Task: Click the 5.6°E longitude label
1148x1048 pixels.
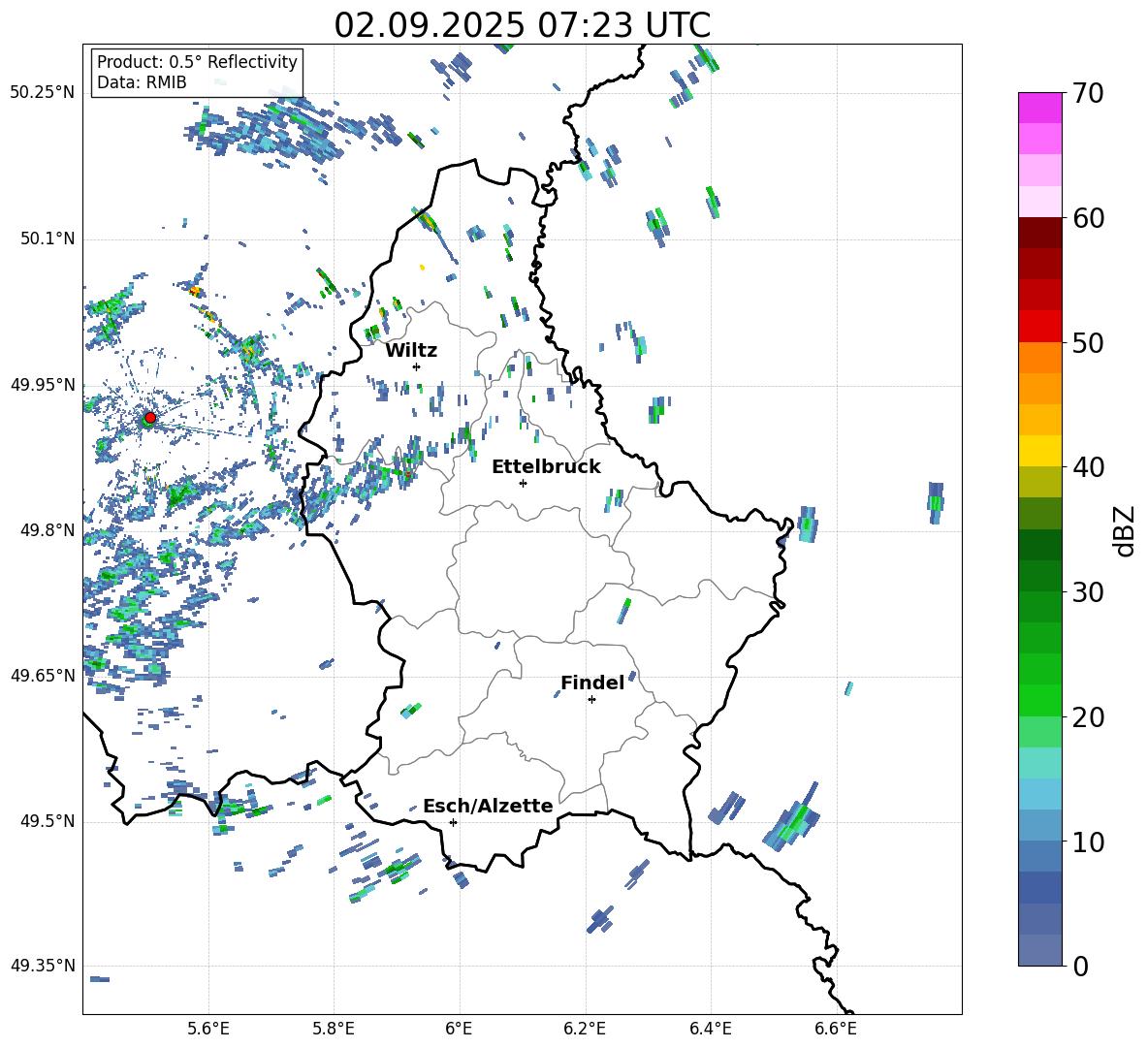Action: (x=207, y=1029)
